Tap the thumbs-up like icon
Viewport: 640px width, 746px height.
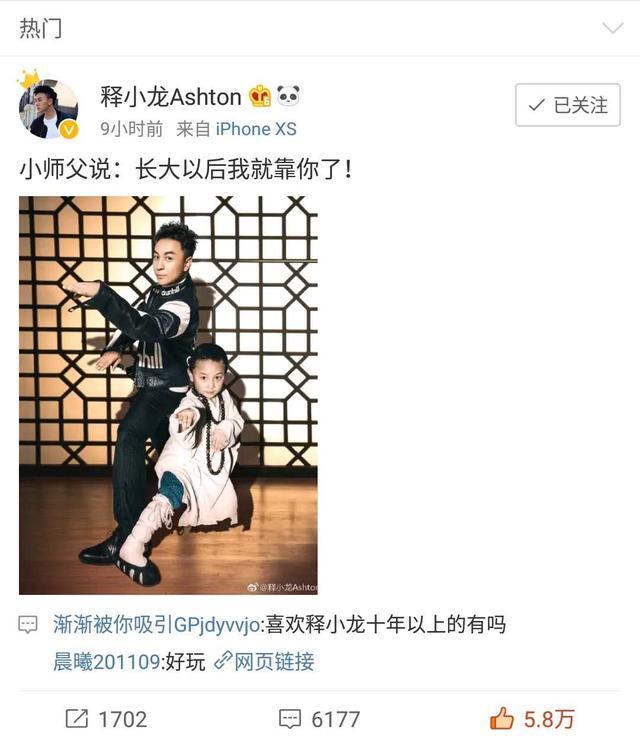pyautogui.click(x=502, y=718)
